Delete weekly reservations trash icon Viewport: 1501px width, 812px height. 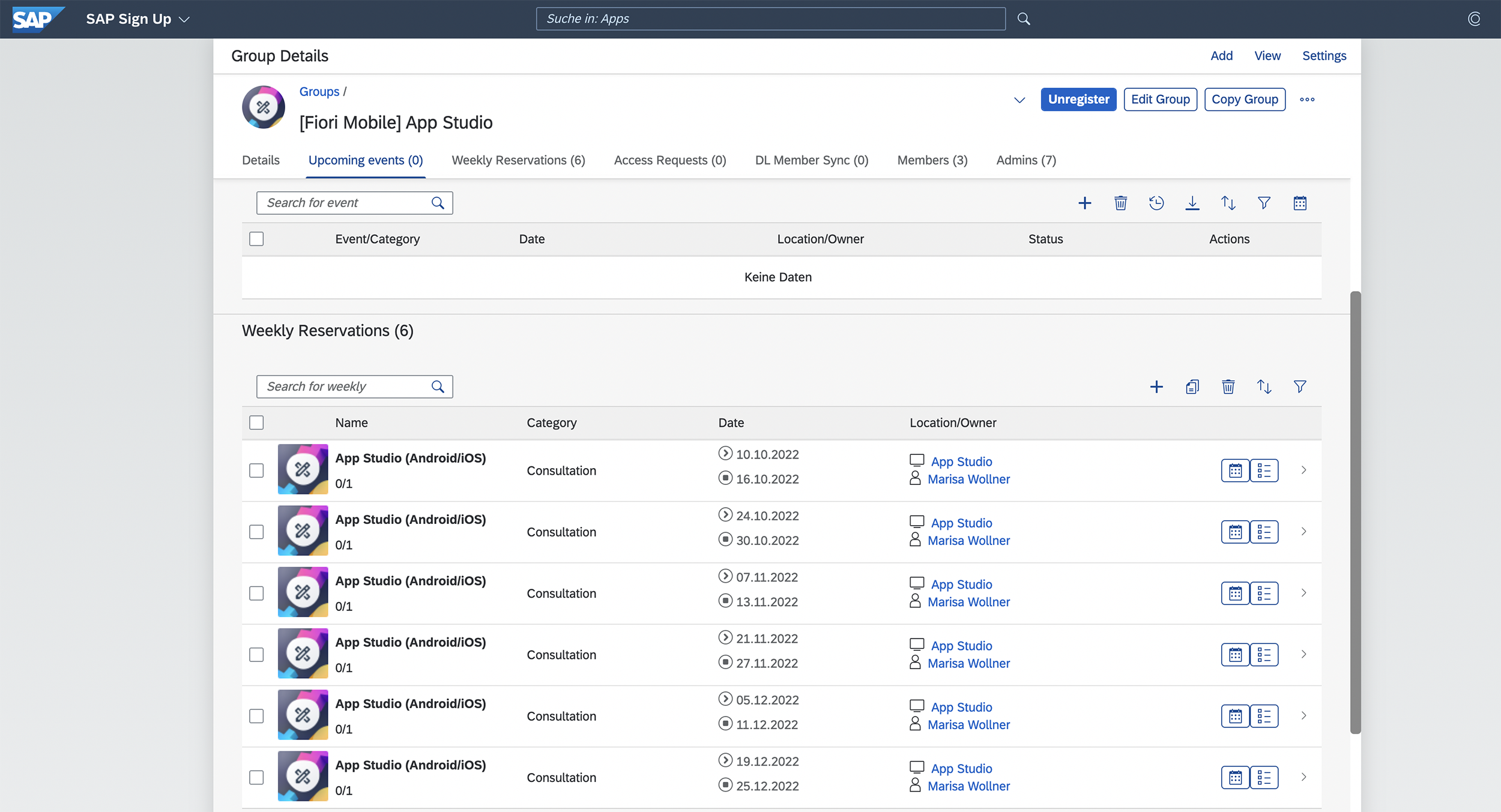pyautogui.click(x=1228, y=386)
